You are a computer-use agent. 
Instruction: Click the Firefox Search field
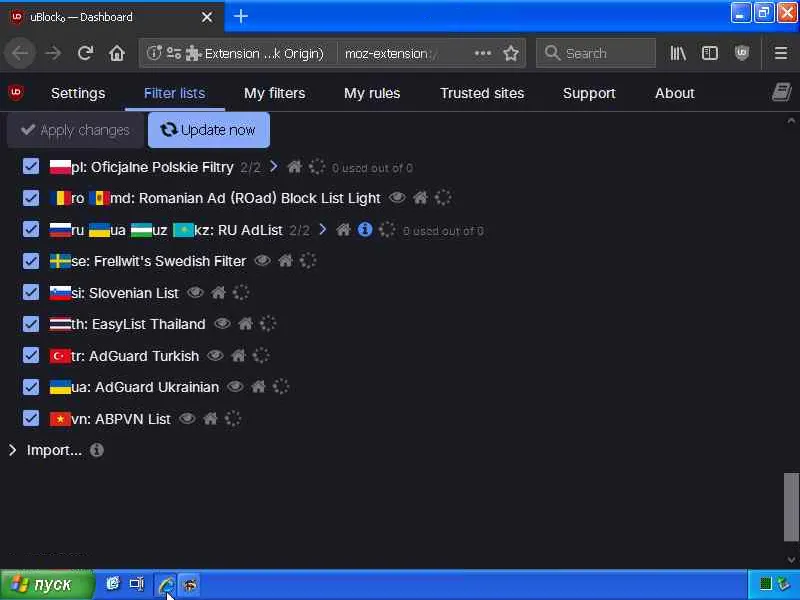click(x=596, y=53)
